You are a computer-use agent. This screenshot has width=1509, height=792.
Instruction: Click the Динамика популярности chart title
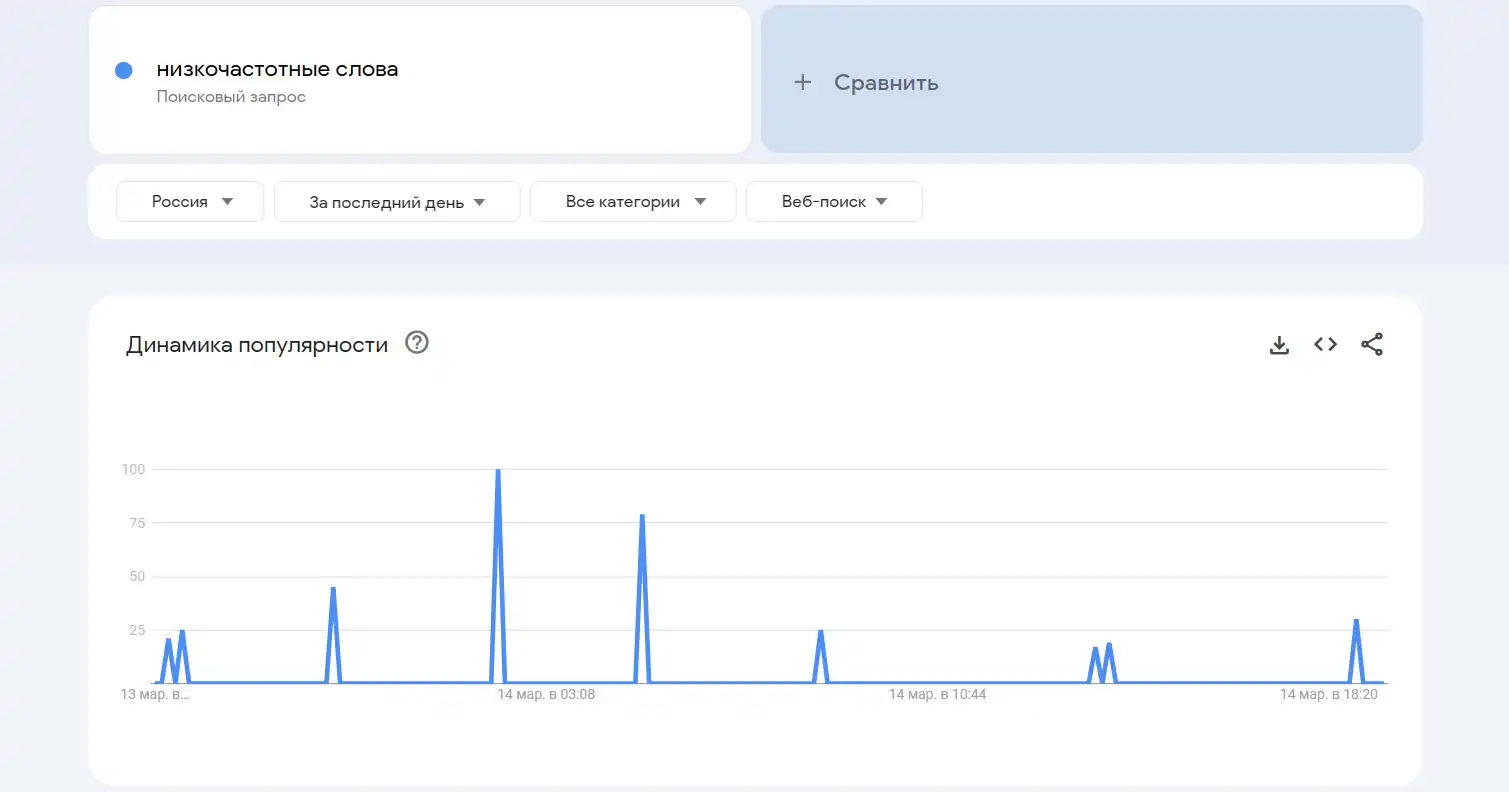[256, 344]
